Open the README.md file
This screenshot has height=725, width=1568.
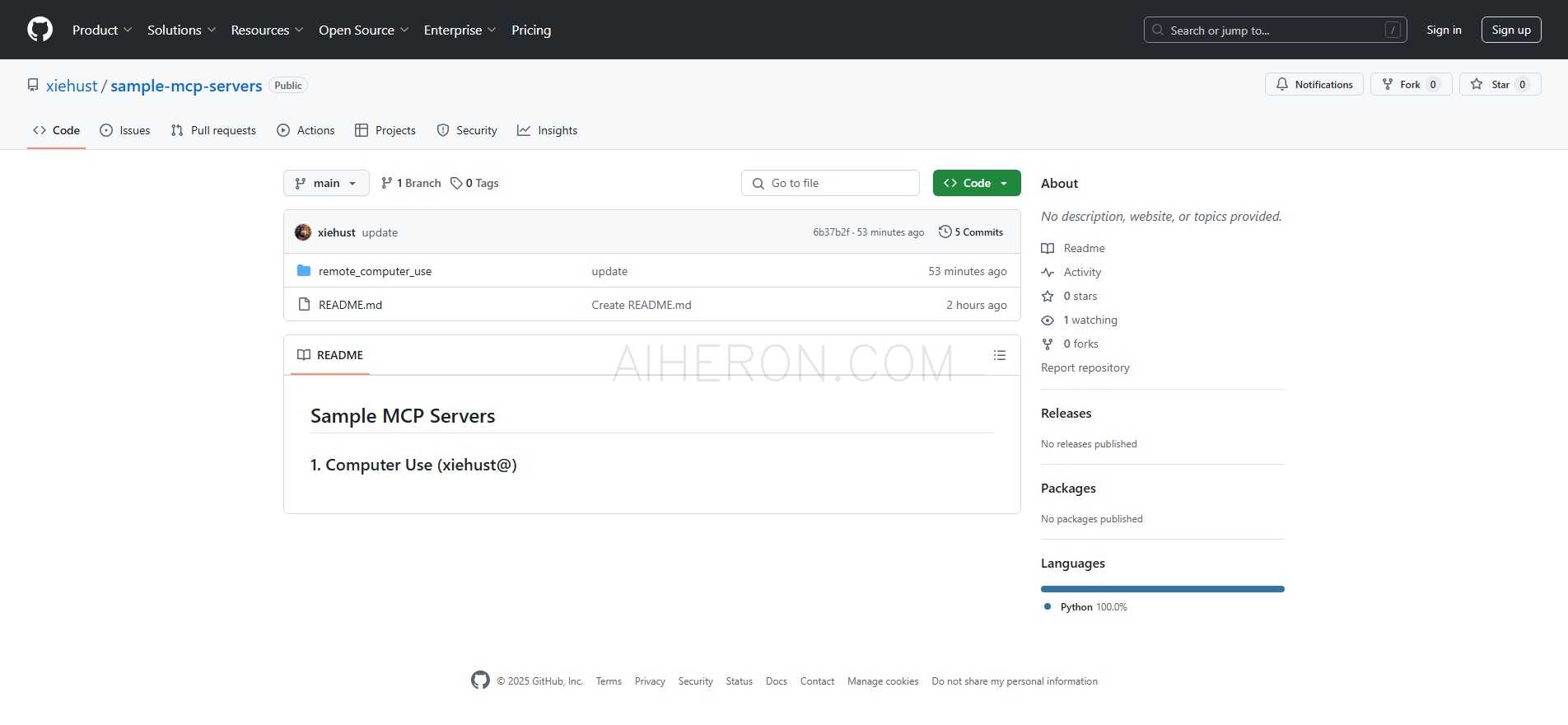[350, 305]
